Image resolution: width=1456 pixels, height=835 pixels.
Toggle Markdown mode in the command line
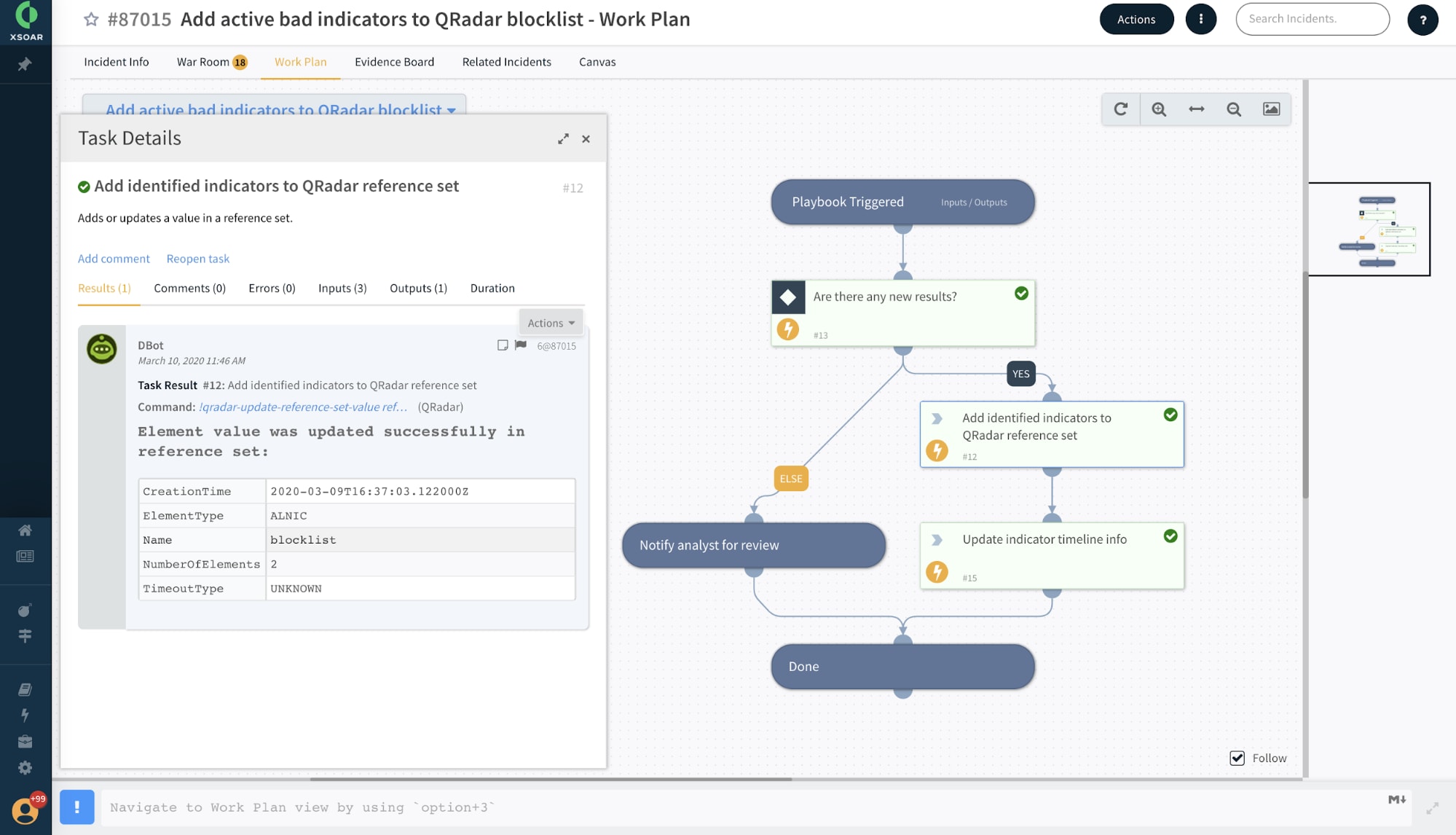click(x=1397, y=799)
